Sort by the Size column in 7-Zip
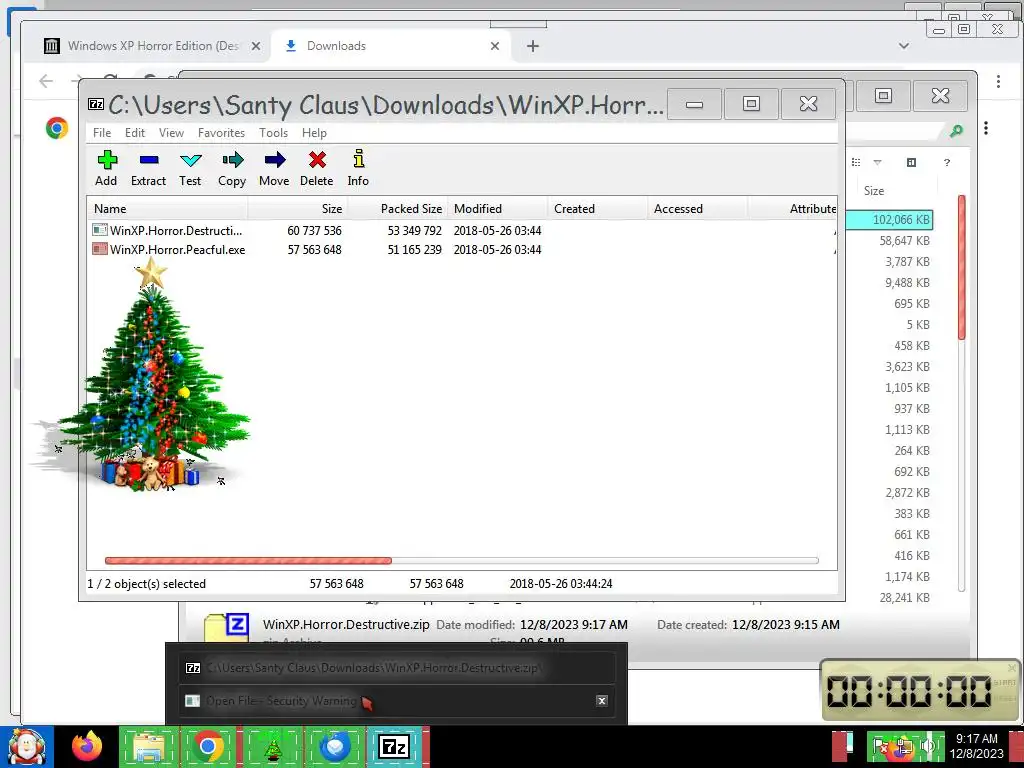 tap(298, 209)
